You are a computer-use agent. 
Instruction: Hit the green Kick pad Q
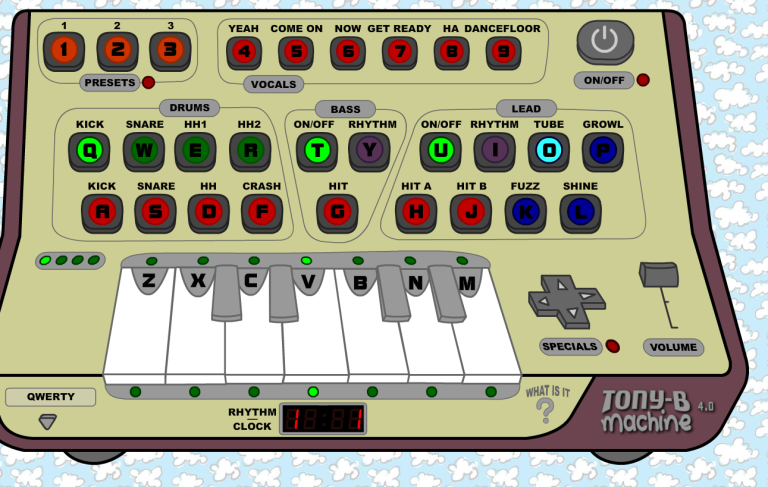89,150
